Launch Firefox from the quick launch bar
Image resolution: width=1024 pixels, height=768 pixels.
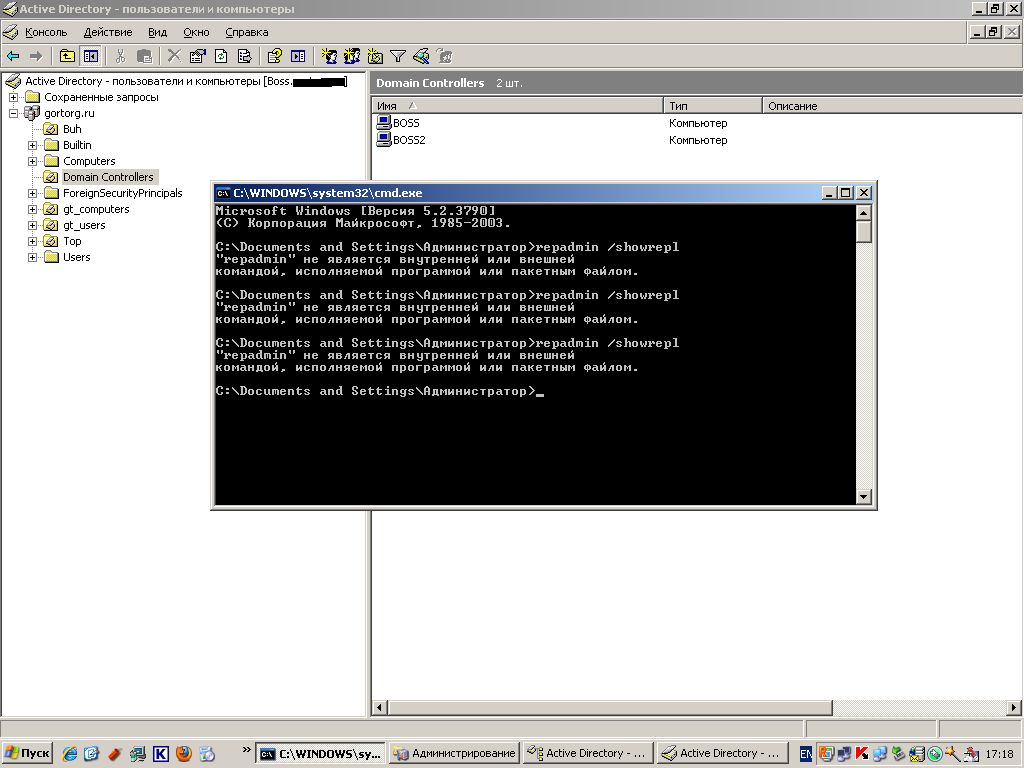184,754
